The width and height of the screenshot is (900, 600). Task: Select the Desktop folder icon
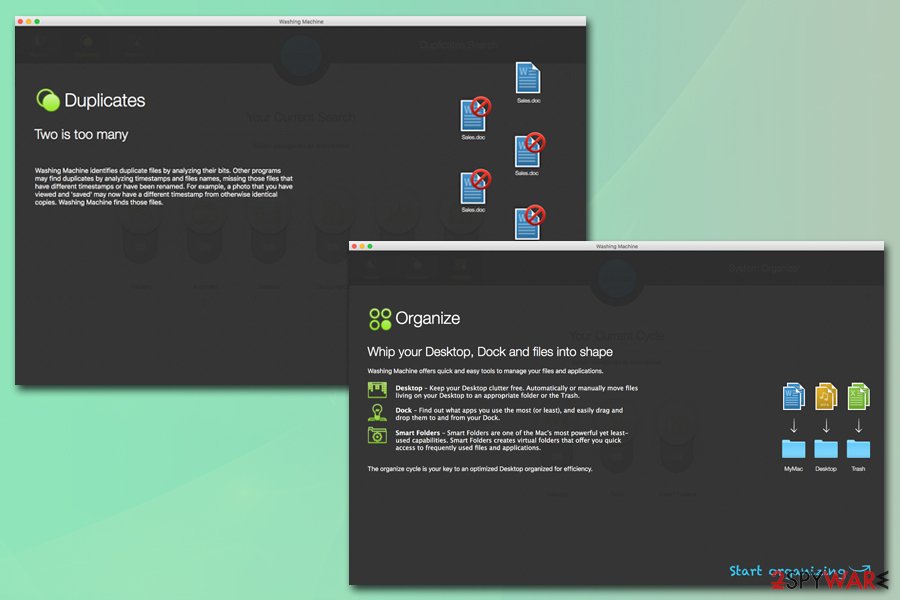(826, 448)
